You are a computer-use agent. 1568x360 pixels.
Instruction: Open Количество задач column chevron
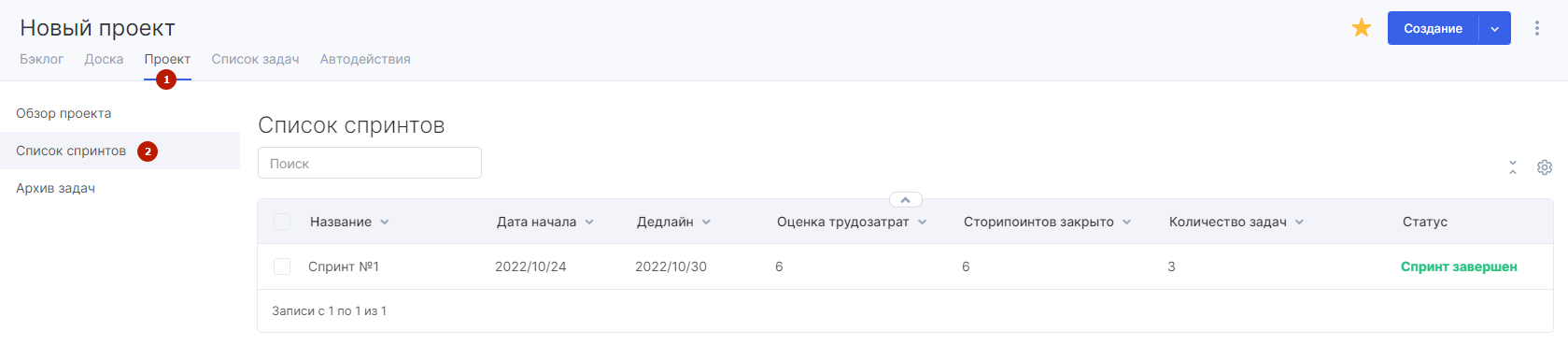pyautogui.click(x=1299, y=223)
